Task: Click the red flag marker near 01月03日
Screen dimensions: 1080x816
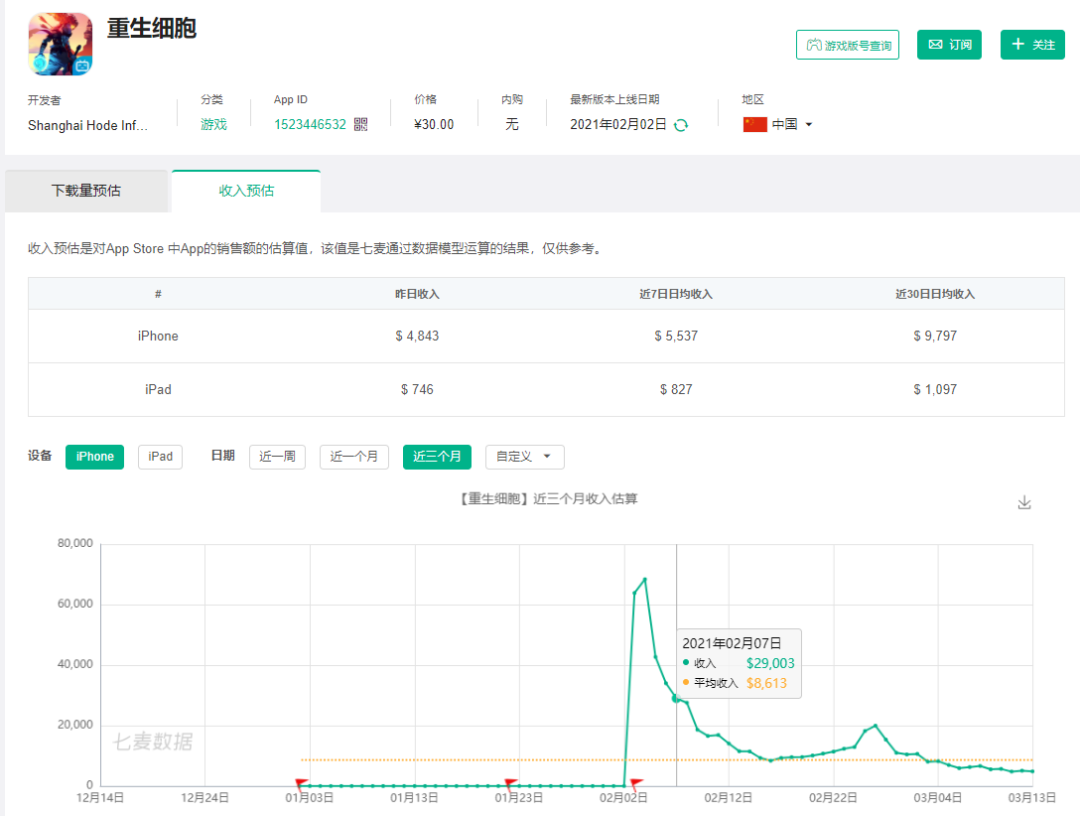Action: click(301, 784)
